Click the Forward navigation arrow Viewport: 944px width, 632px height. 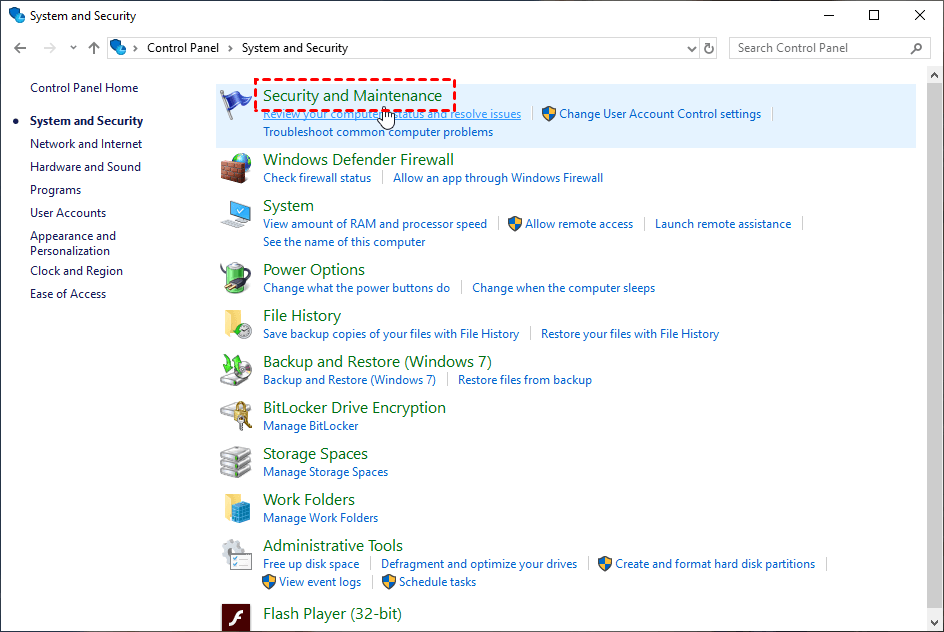[49, 48]
